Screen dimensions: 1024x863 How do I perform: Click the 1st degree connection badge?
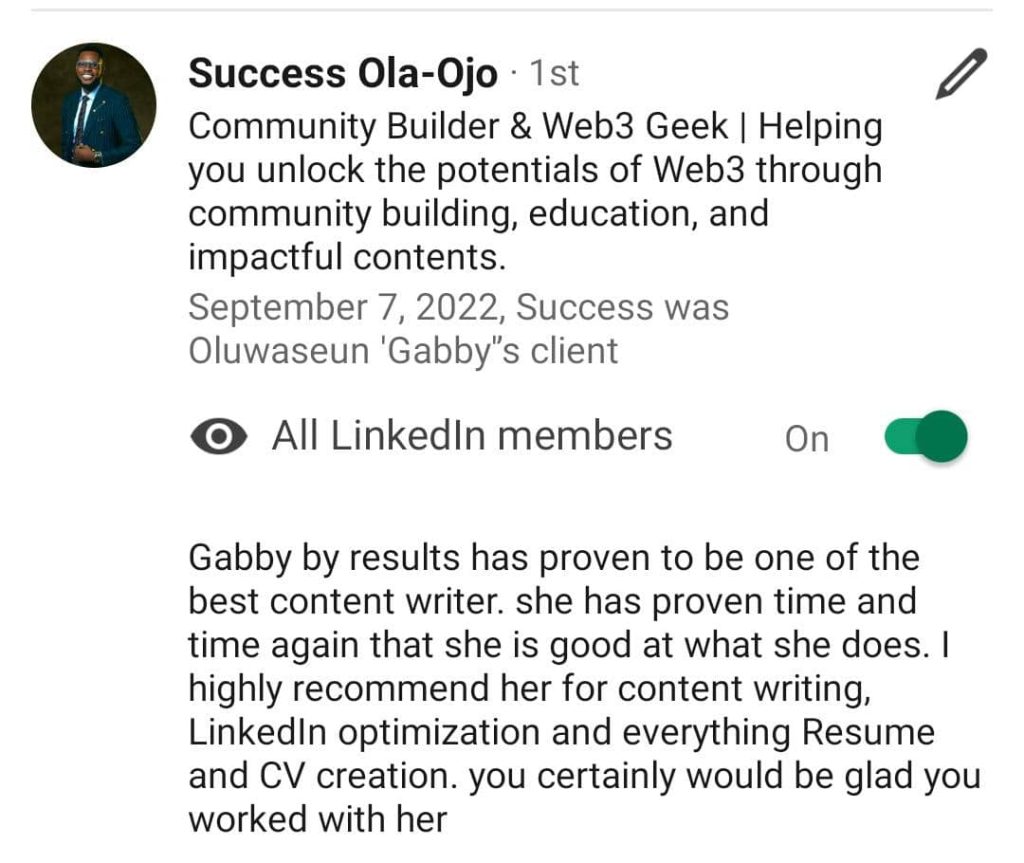point(554,73)
